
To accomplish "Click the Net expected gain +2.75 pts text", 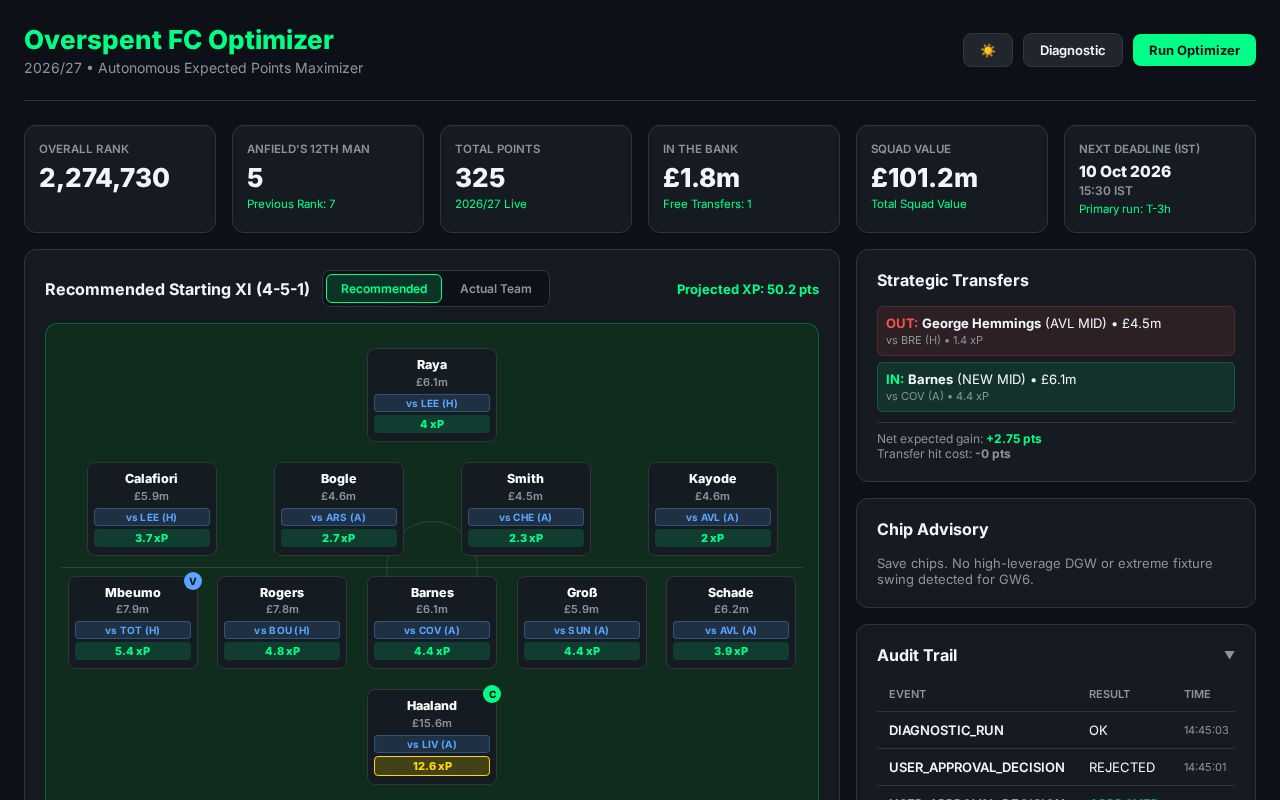I will (x=959, y=439).
